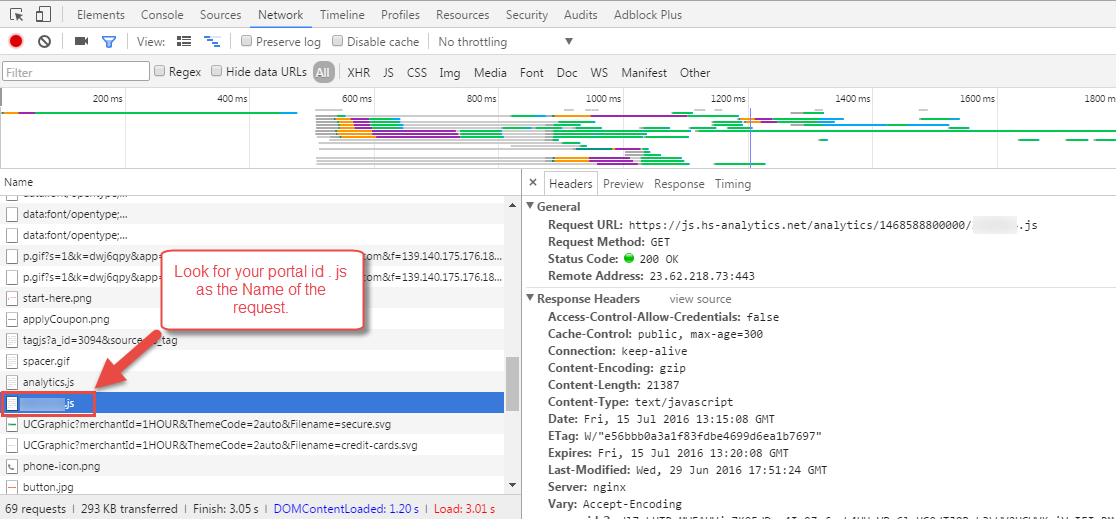Select the tagjs?a_id=3094 request row
This screenshot has width=1116, height=519.
pos(252,340)
